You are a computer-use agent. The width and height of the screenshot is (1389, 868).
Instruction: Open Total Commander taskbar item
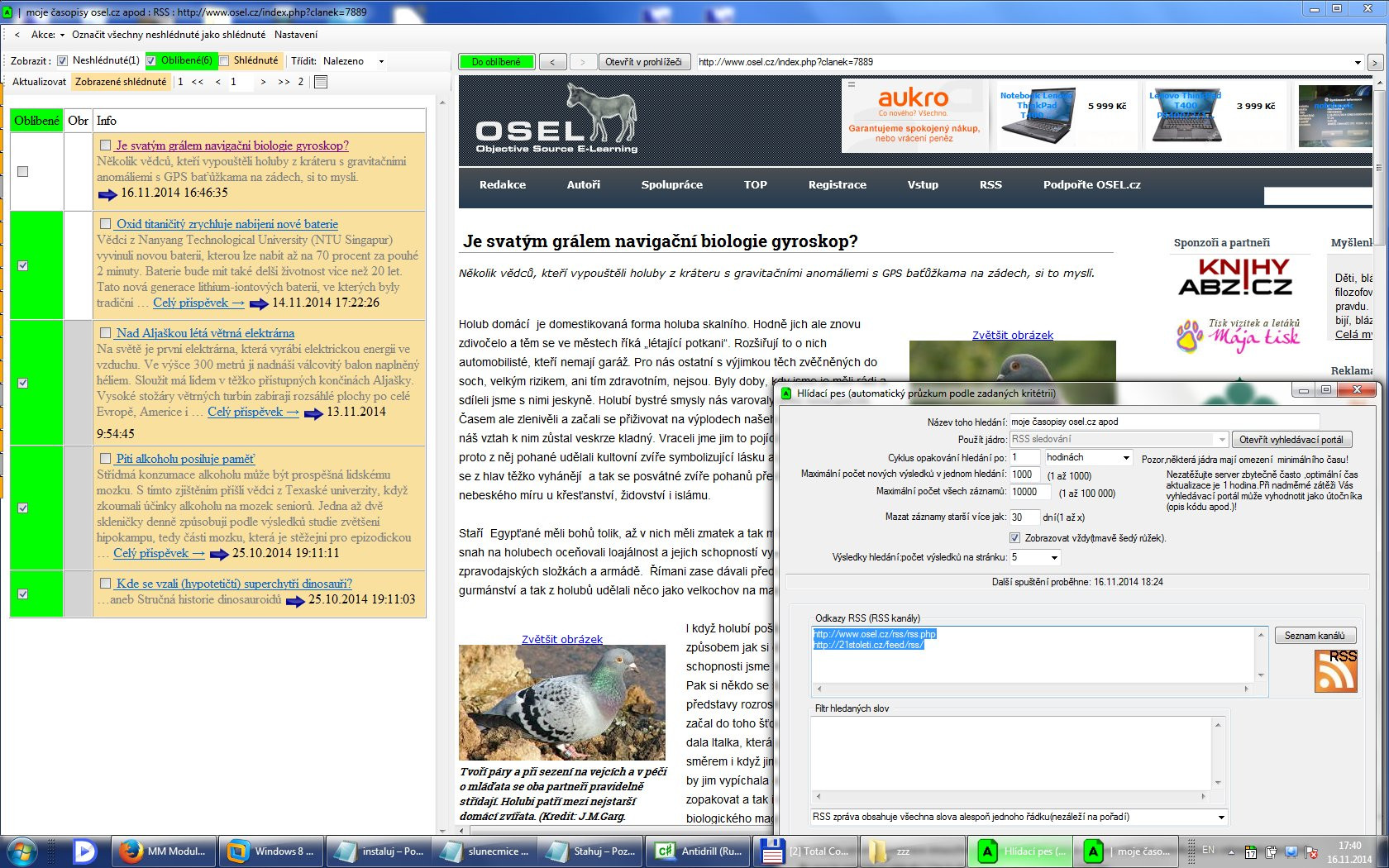point(807,851)
